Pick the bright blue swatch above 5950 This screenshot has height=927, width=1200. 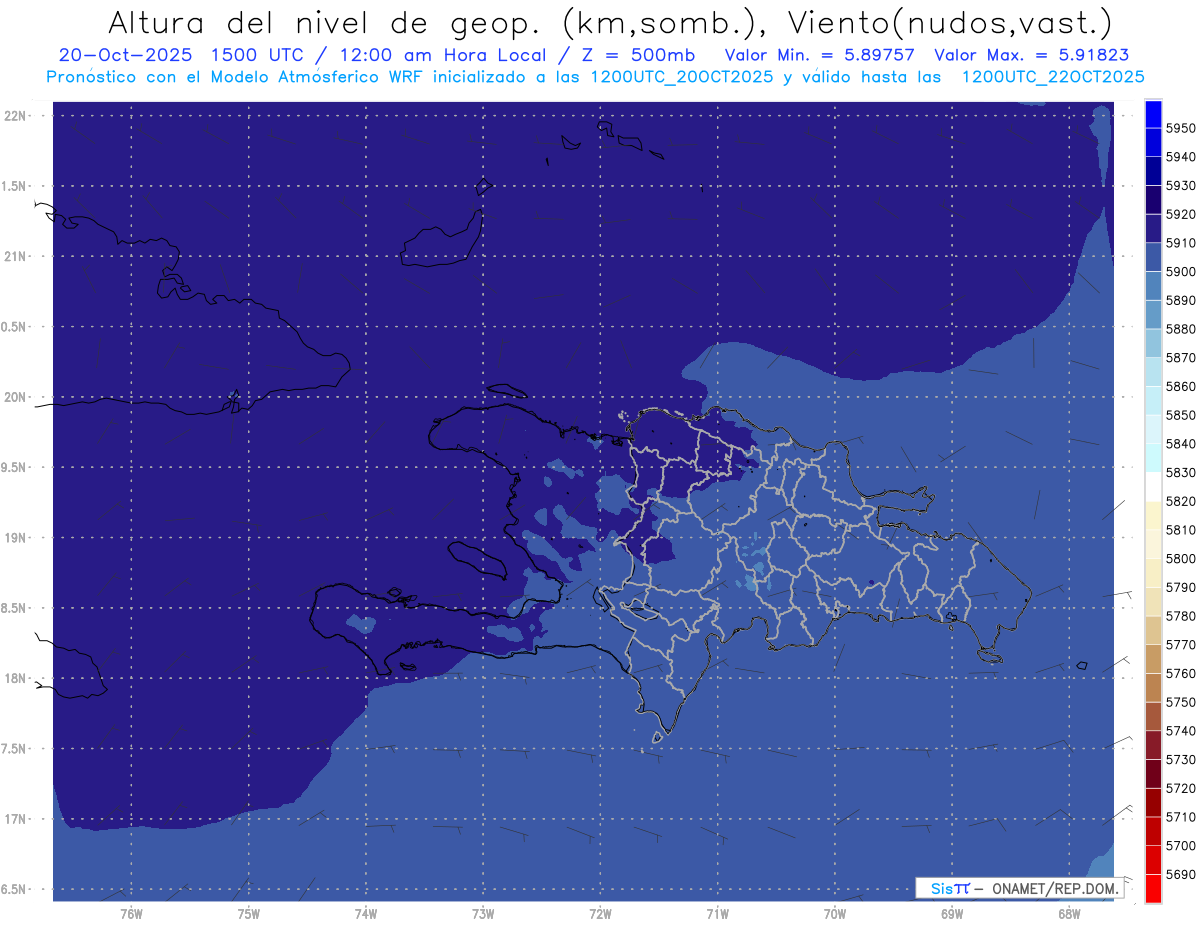pos(1153,114)
